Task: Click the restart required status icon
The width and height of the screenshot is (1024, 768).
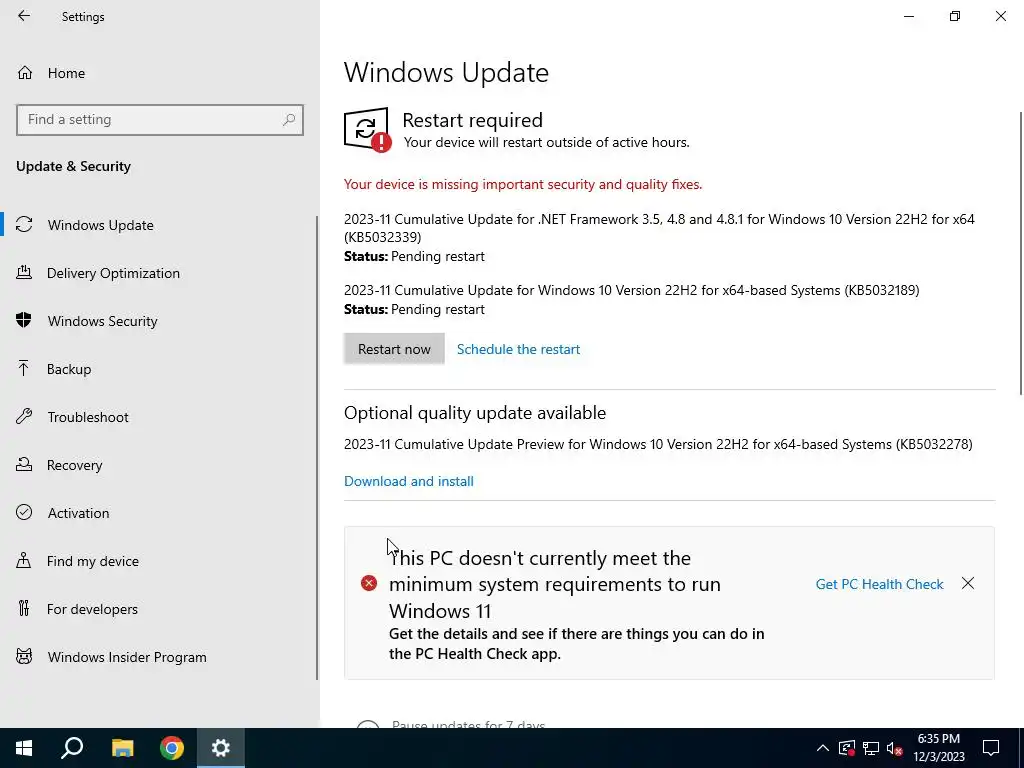Action: [x=368, y=130]
